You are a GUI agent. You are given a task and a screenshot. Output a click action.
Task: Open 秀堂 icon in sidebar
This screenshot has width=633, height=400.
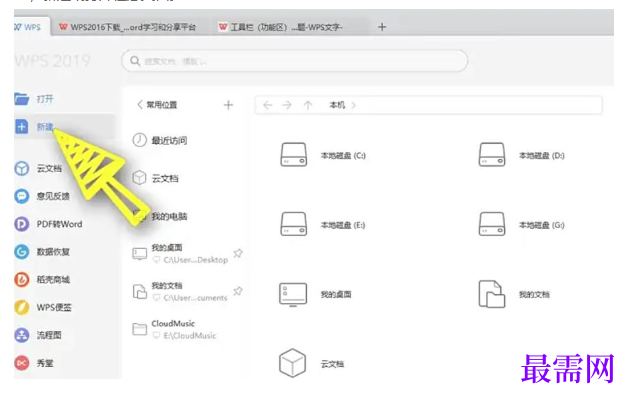(21, 363)
